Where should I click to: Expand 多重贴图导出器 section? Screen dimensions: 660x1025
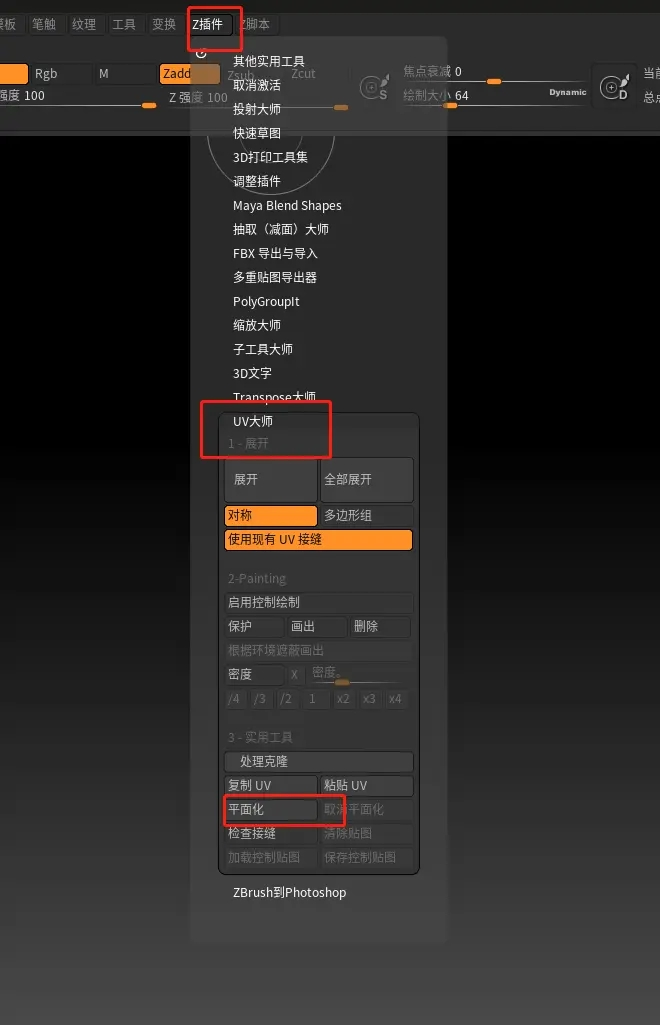[x=274, y=278]
